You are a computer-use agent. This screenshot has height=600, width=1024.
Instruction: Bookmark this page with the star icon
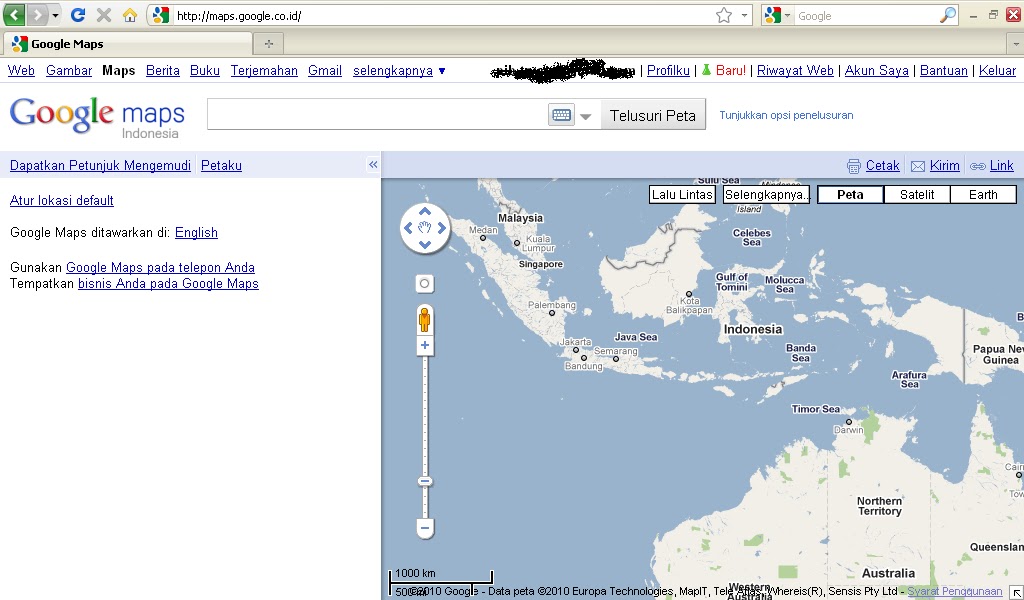click(x=724, y=15)
